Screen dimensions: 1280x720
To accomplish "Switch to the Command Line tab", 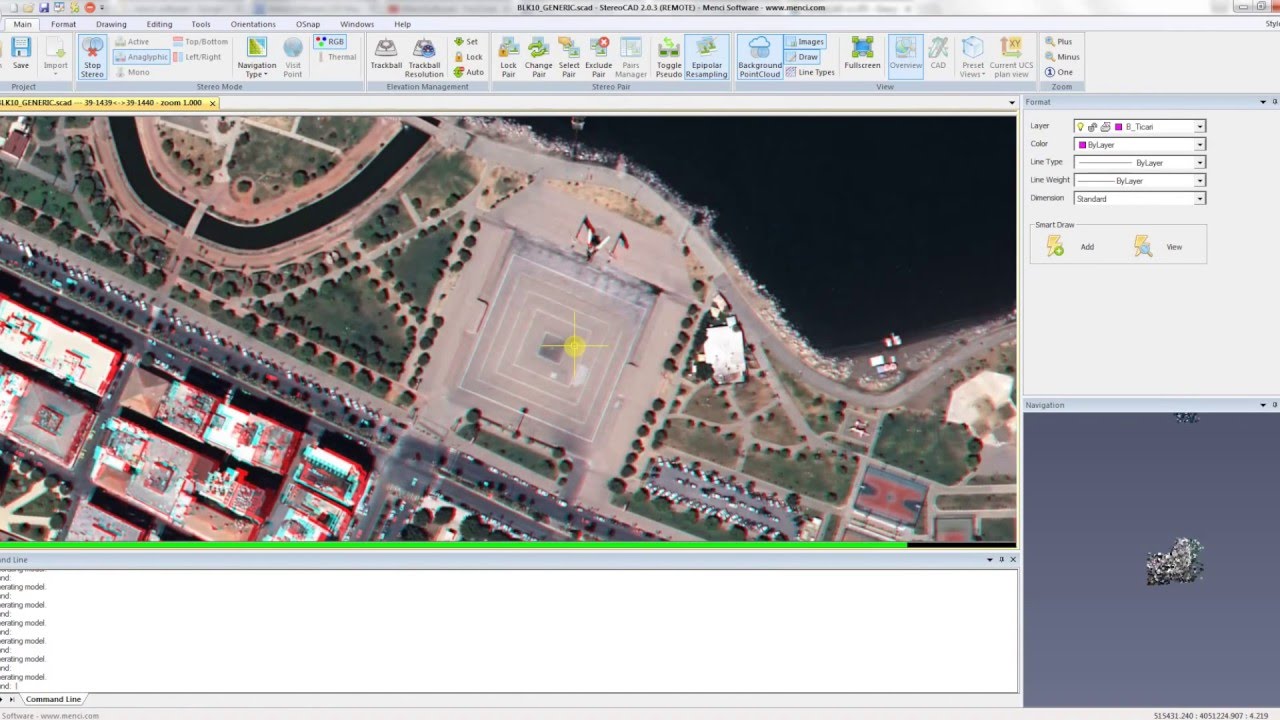I will pos(53,700).
